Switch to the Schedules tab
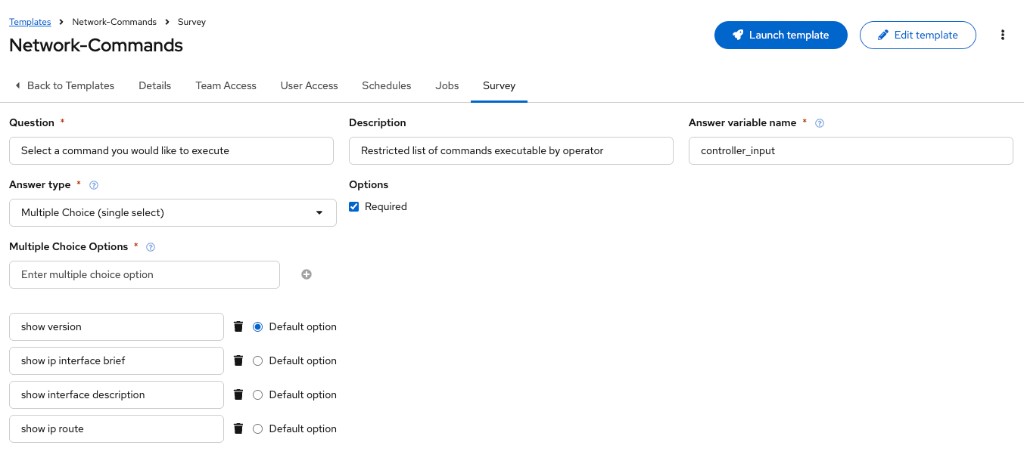1024x467 pixels. (x=387, y=86)
